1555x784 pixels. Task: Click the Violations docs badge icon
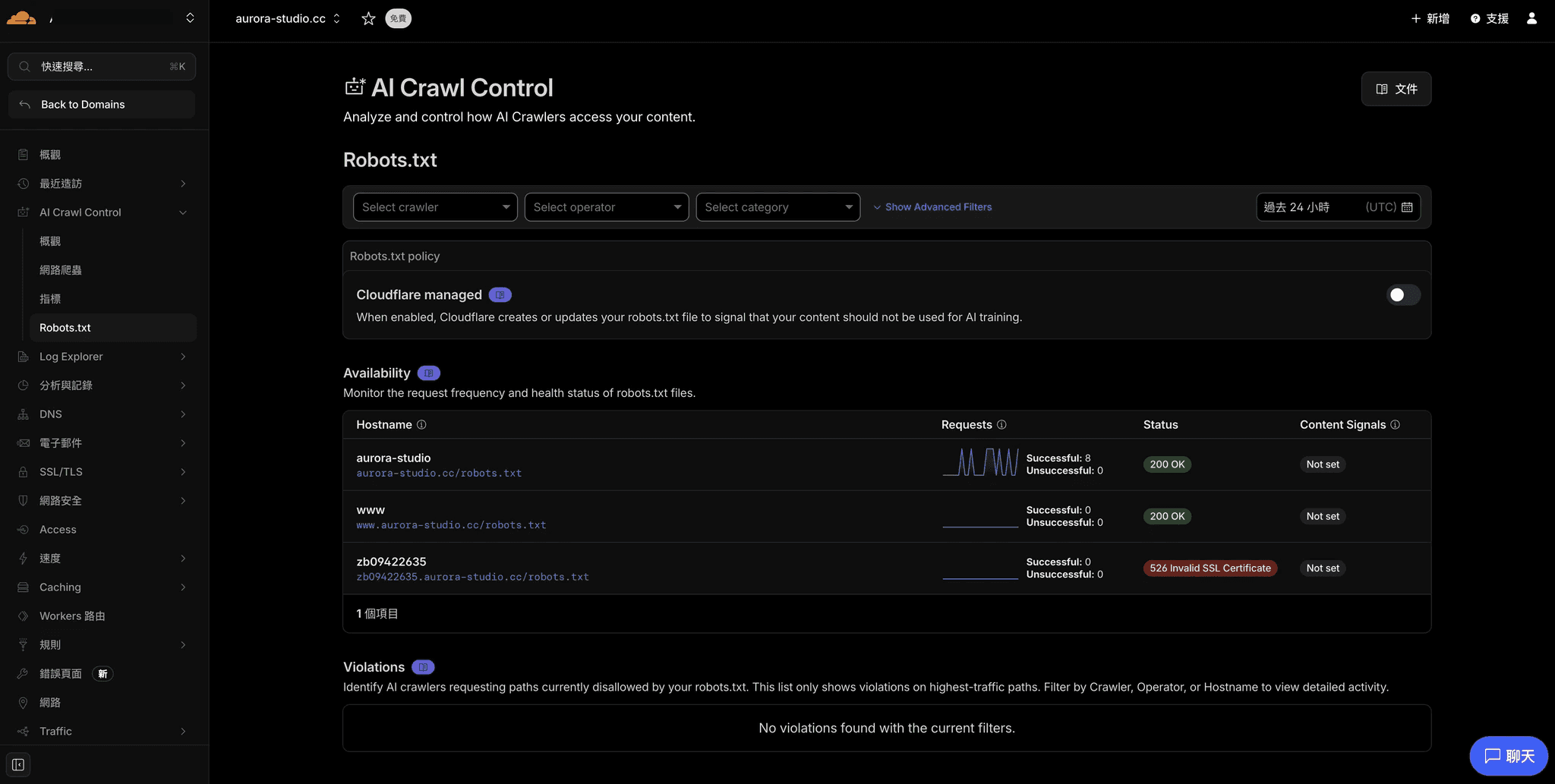423,667
